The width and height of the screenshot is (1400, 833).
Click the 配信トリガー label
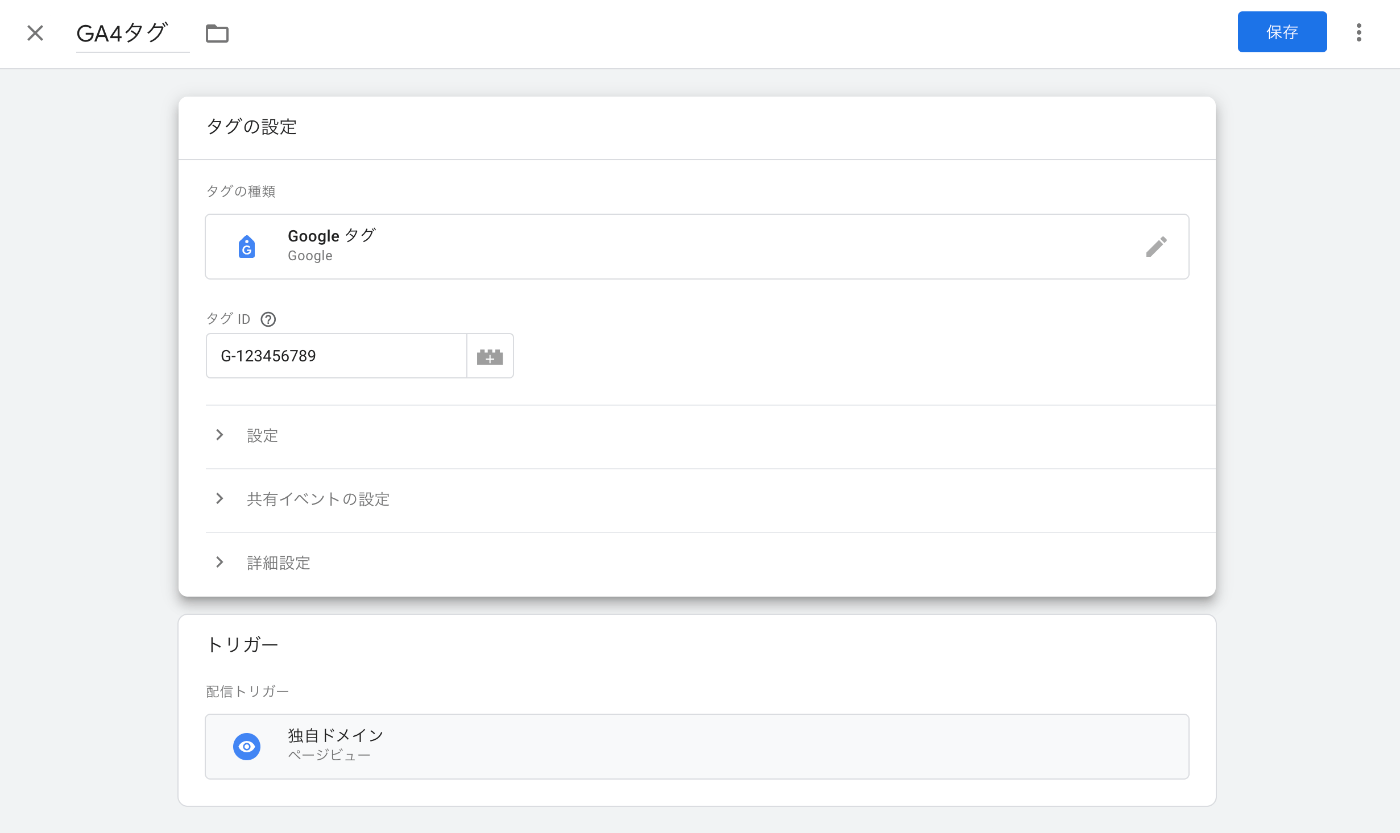tap(248, 692)
